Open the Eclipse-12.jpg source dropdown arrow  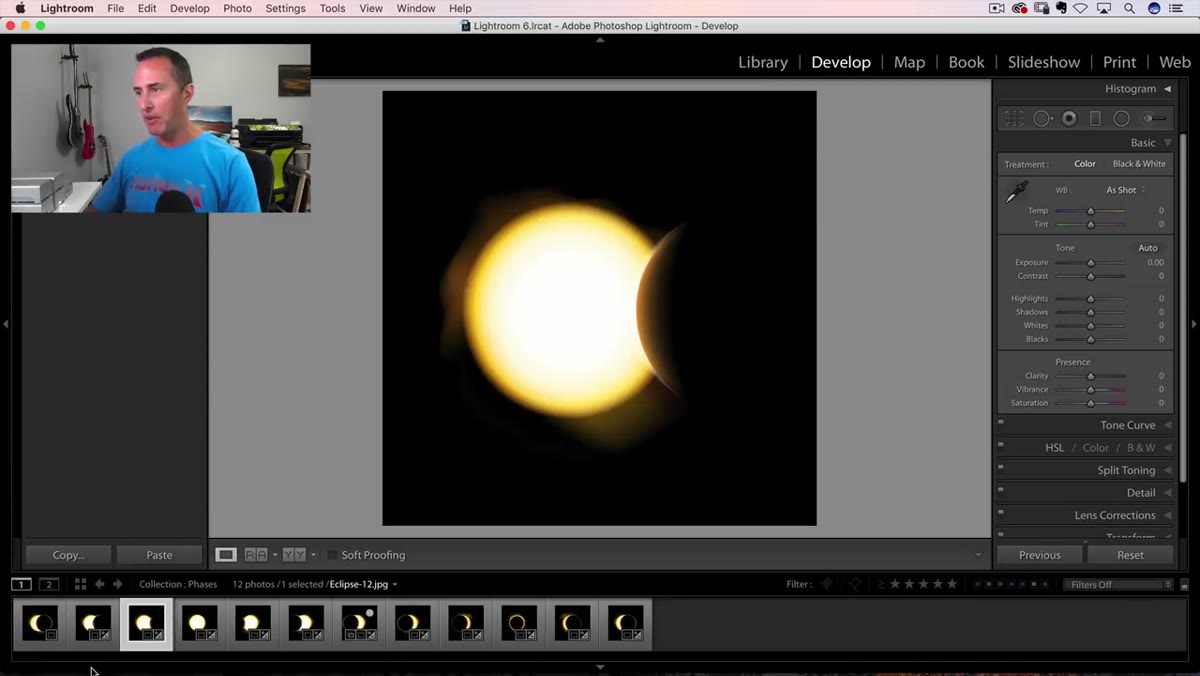tap(395, 585)
